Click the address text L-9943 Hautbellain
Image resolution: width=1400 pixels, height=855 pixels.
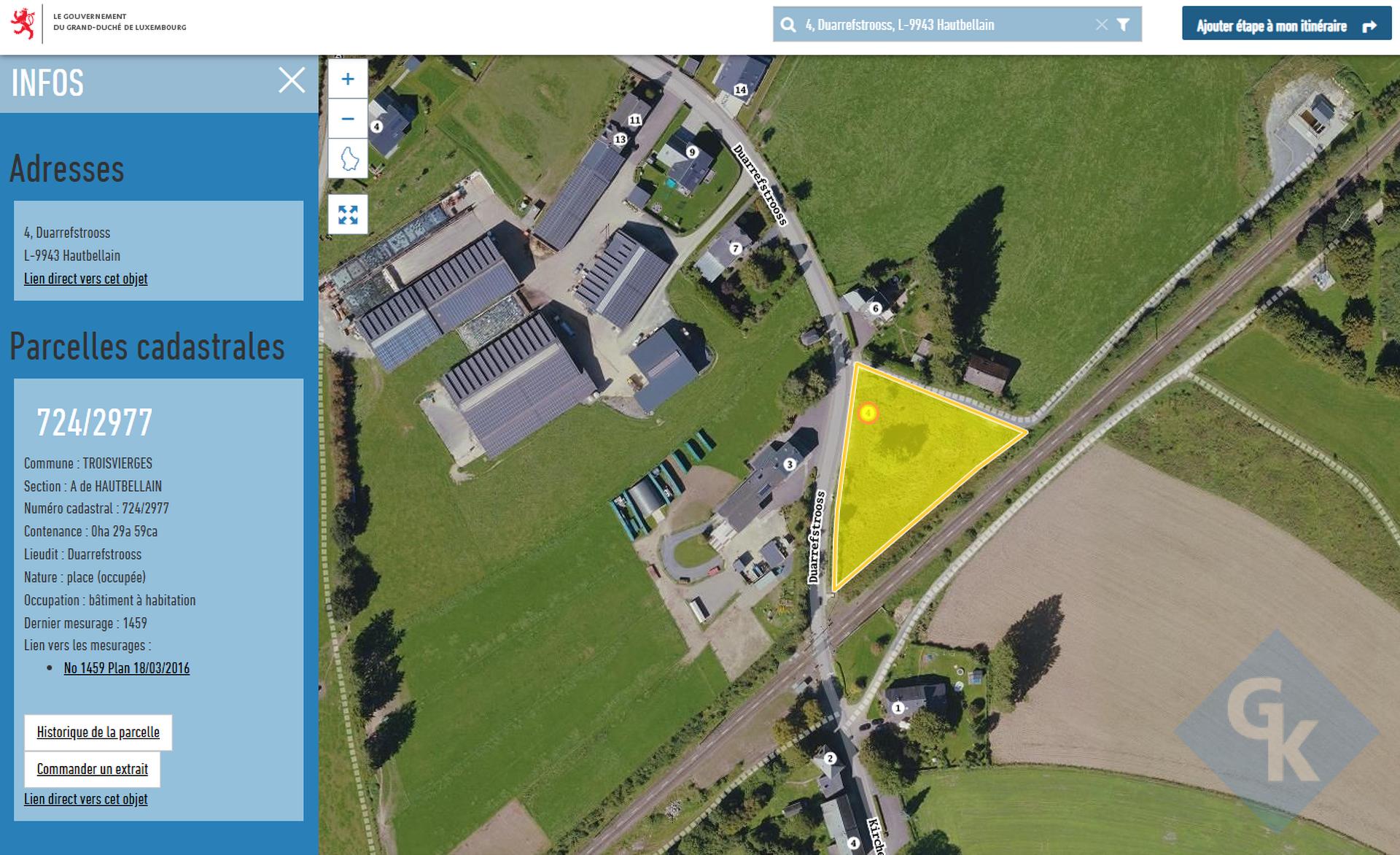(72, 256)
